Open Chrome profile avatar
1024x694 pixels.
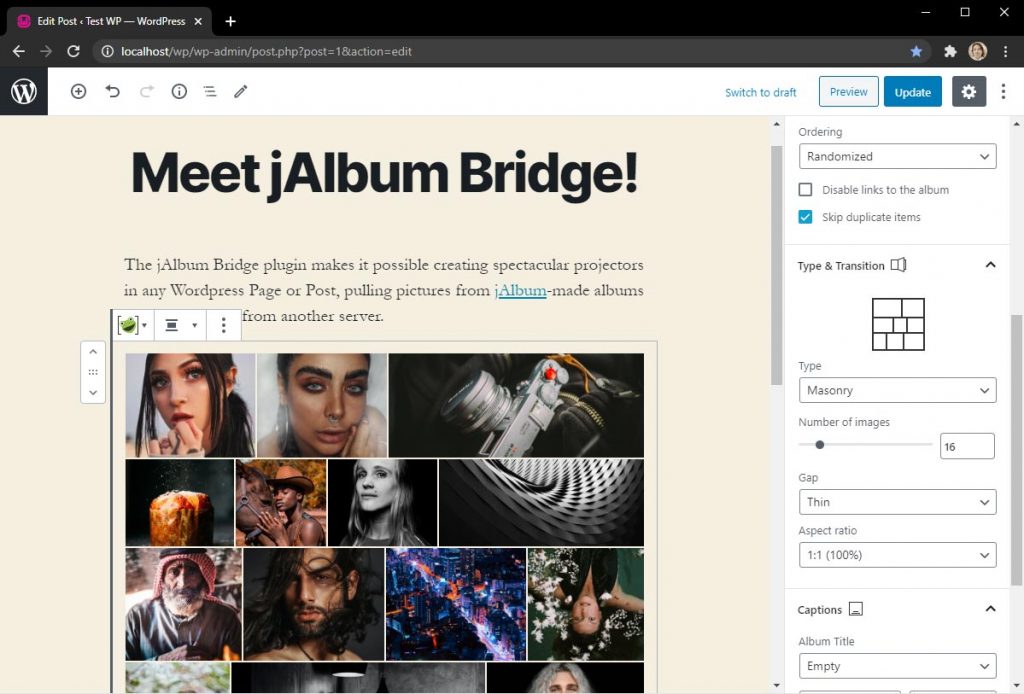pos(978,52)
